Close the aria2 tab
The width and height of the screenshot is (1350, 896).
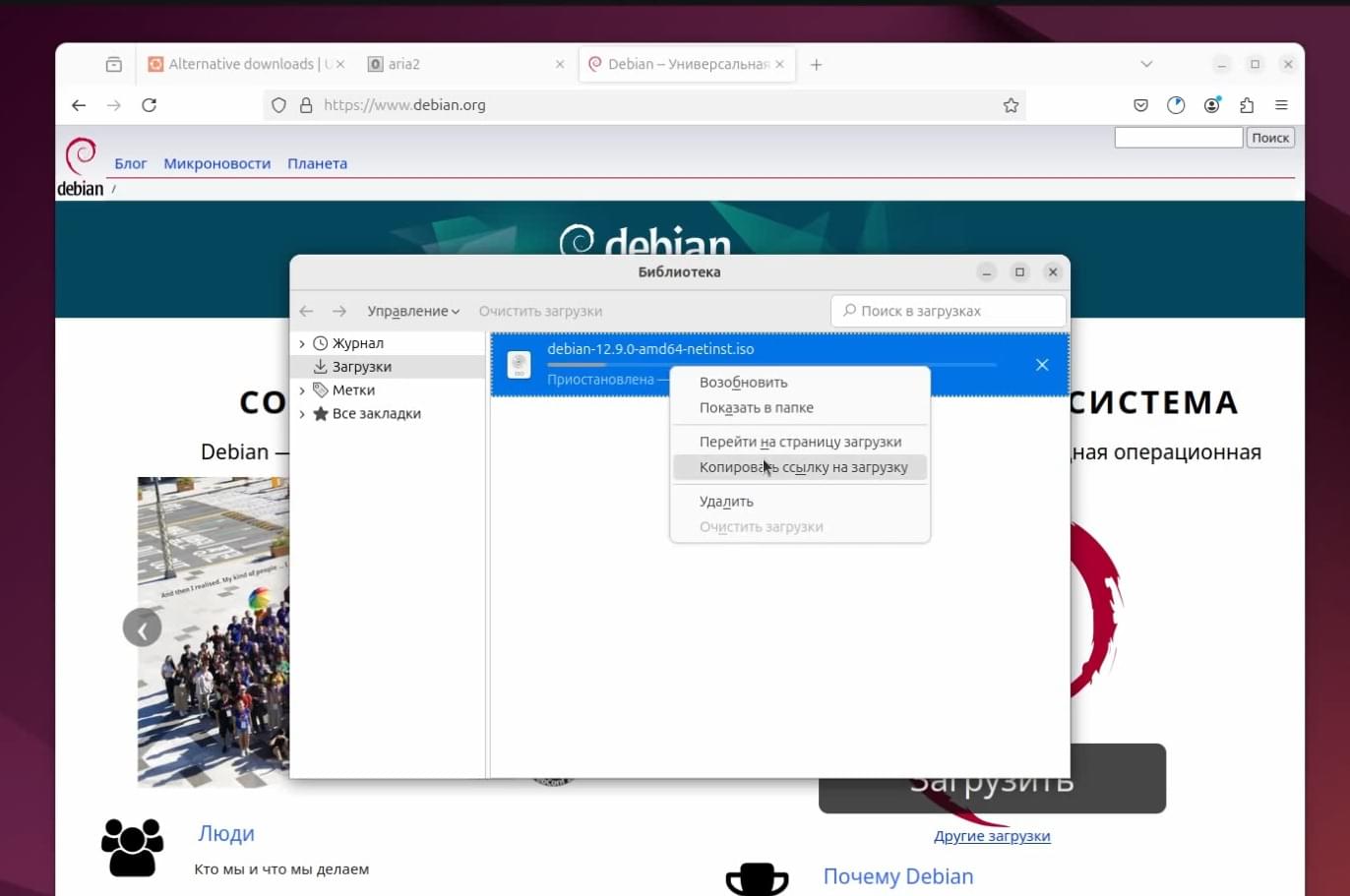pyautogui.click(x=560, y=64)
